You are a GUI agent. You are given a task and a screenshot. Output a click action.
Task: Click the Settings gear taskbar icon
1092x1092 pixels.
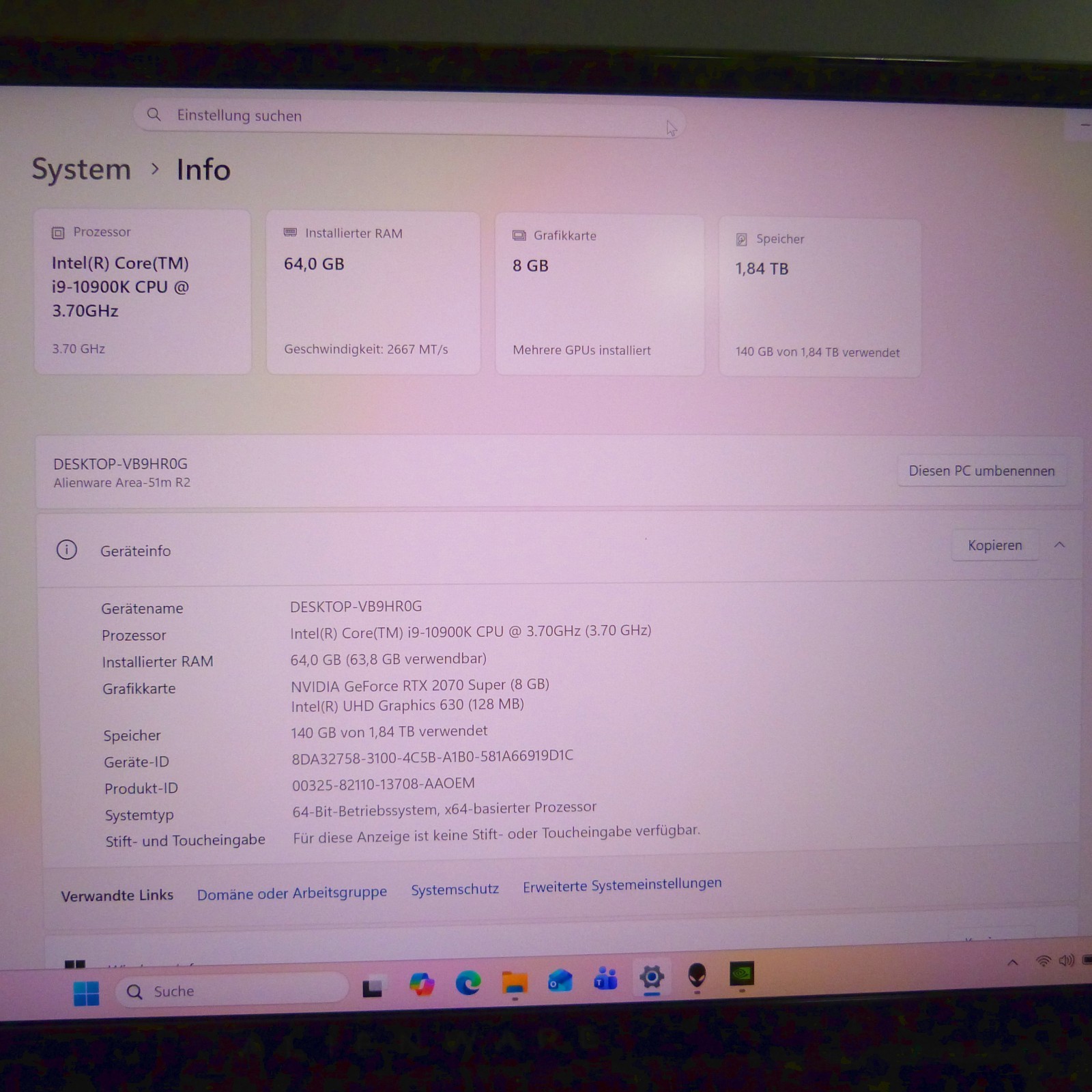652,977
